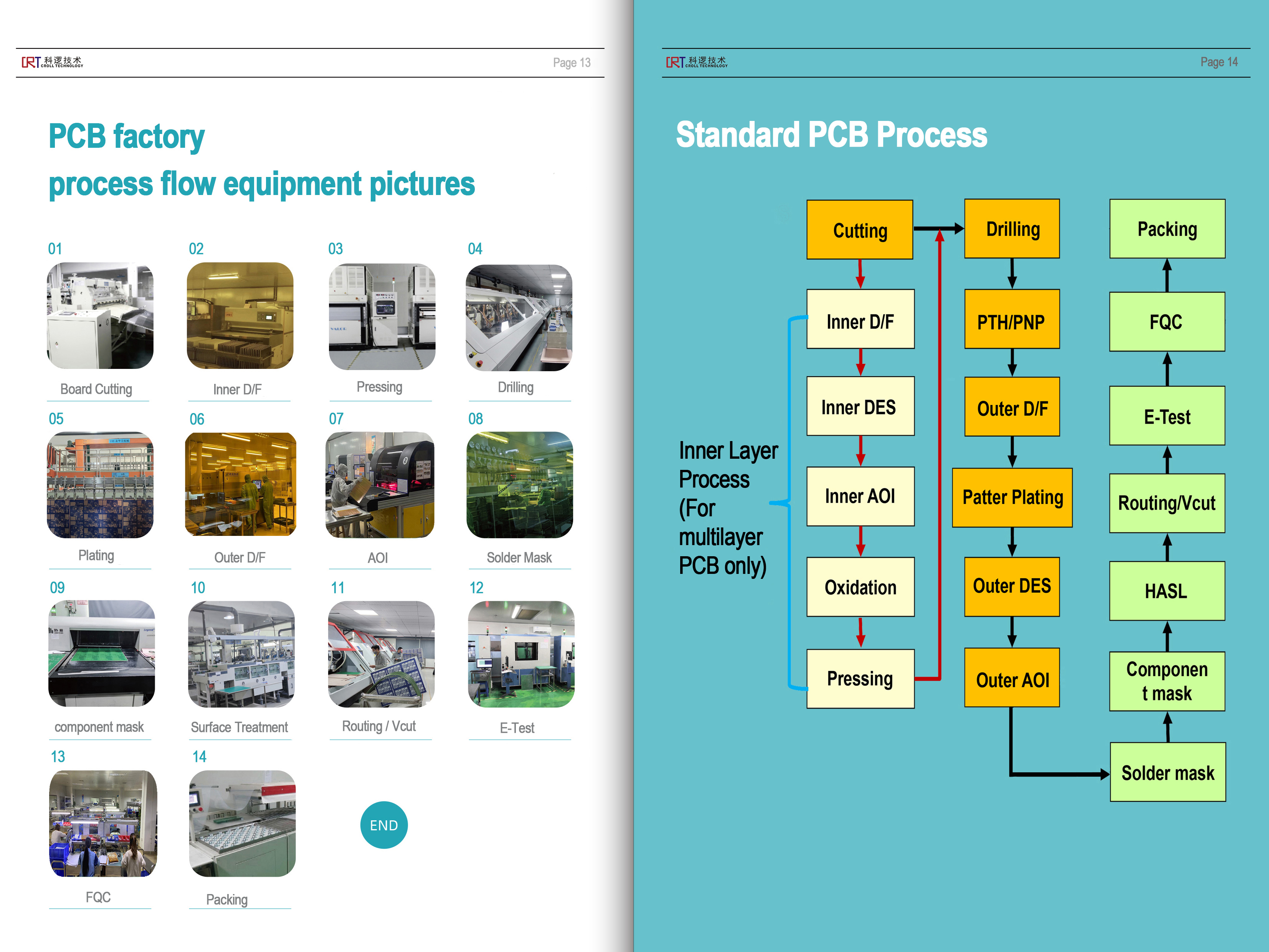This screenshot has height=952, width=1269.
Task: Click the Croll Technology logo on Page 14
Action: tap(696, 62)
